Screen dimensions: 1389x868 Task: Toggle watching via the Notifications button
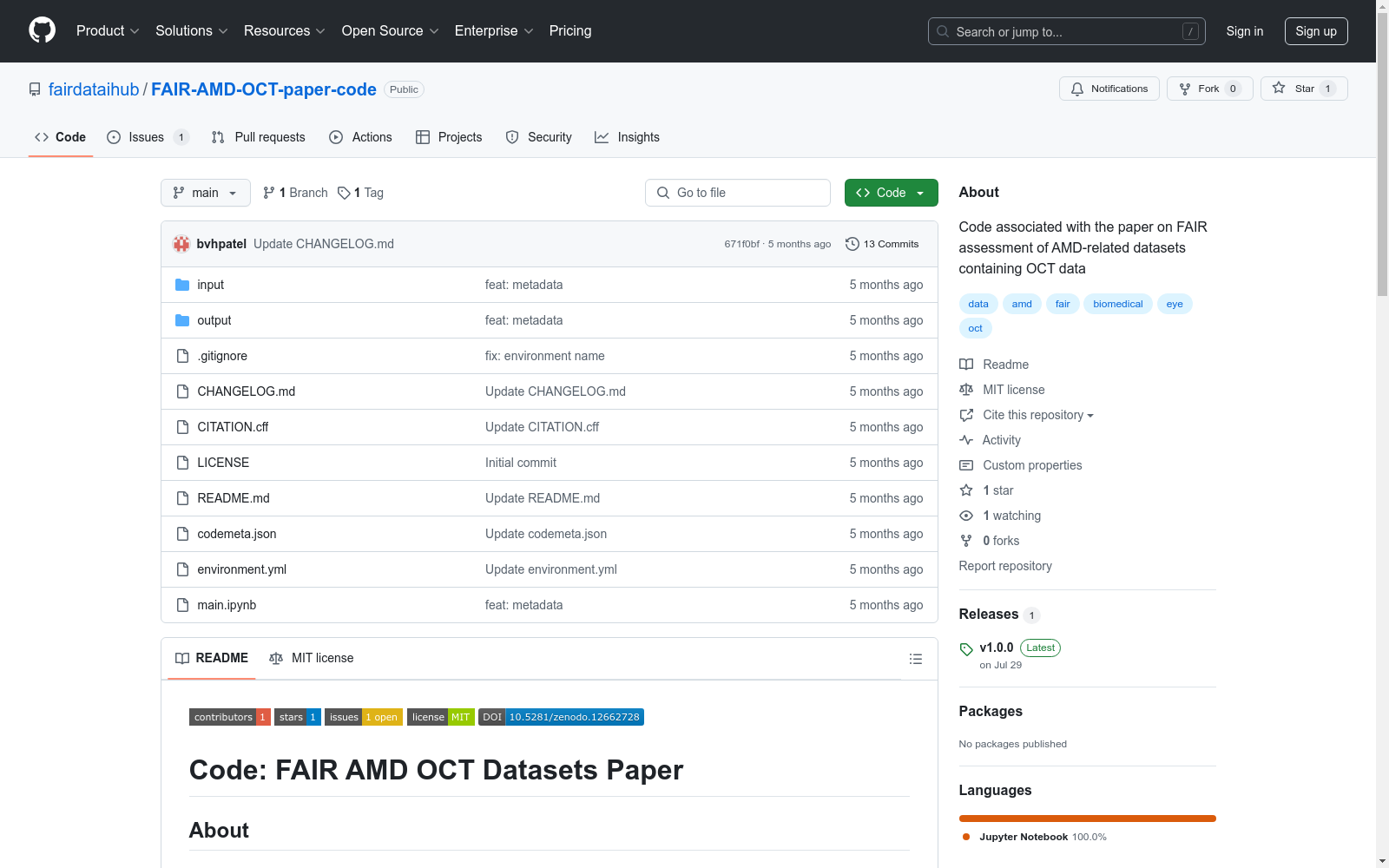pos(1109,88)
